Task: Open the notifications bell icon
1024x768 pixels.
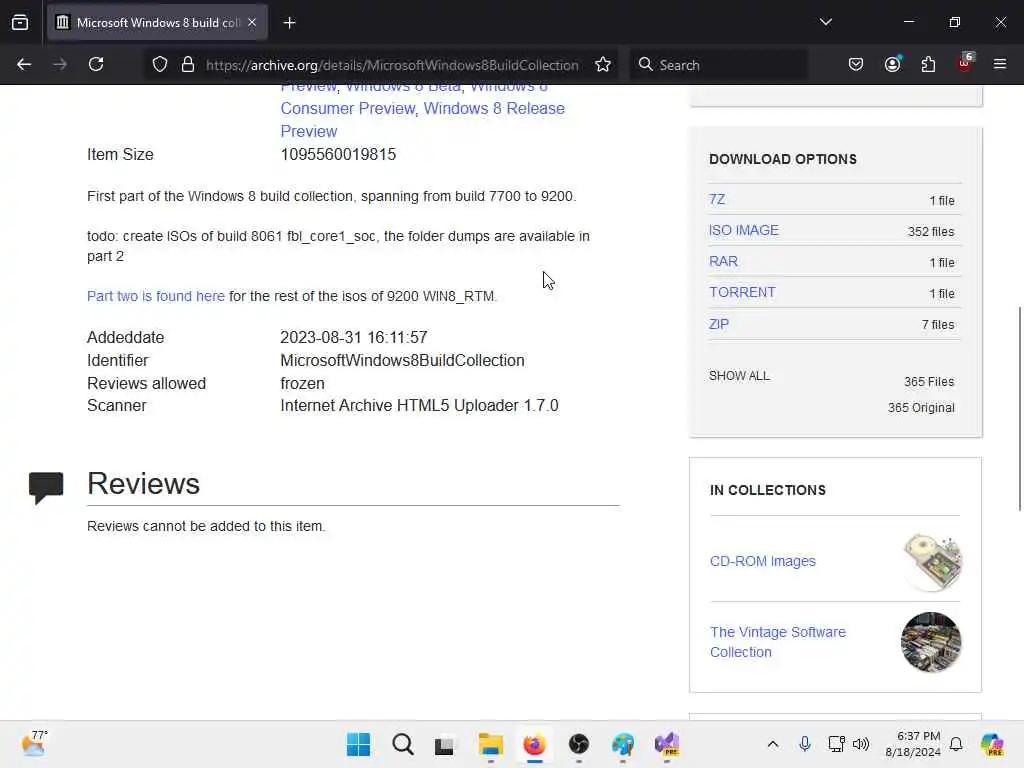Action: [x=956, y=744]
